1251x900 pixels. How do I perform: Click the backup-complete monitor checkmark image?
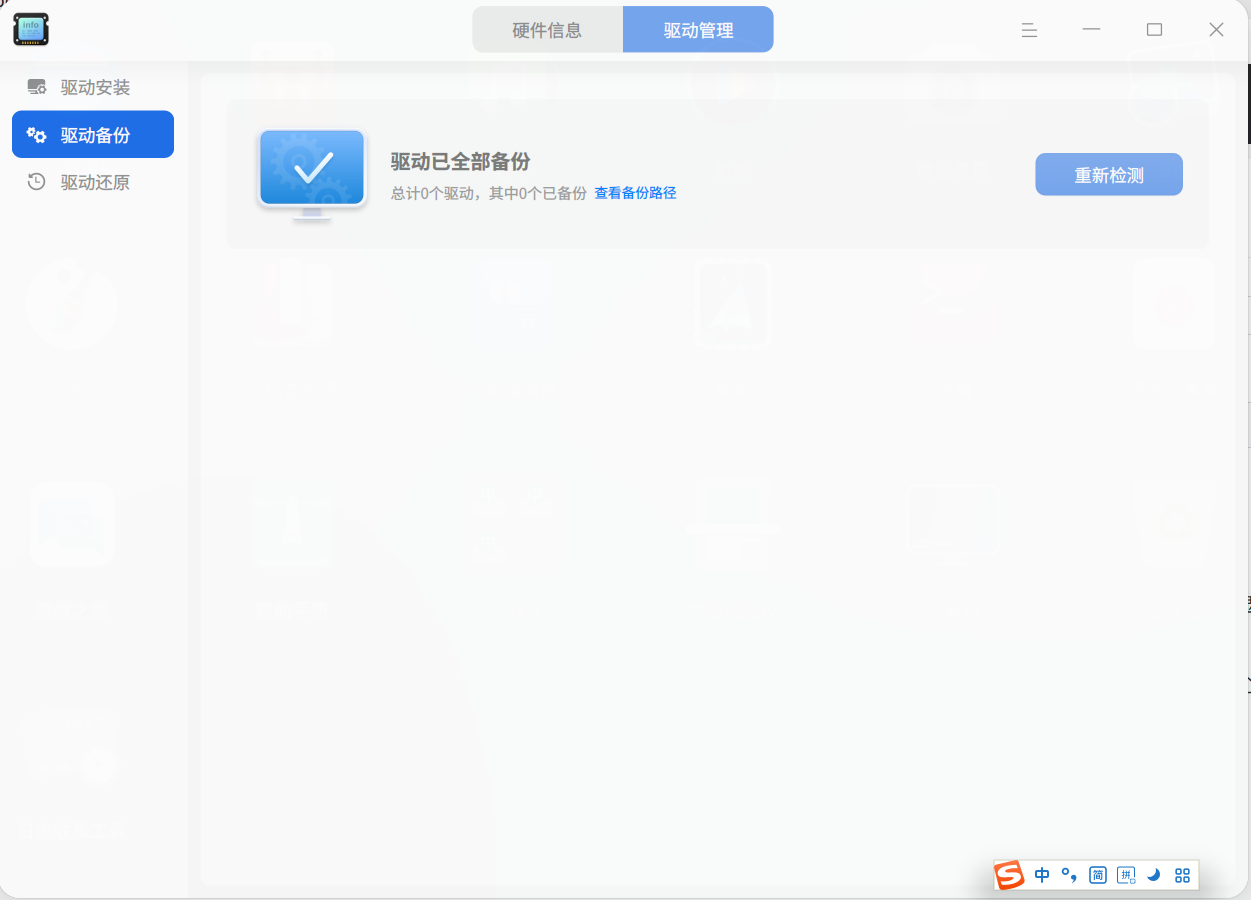click(x=312, y=174)
